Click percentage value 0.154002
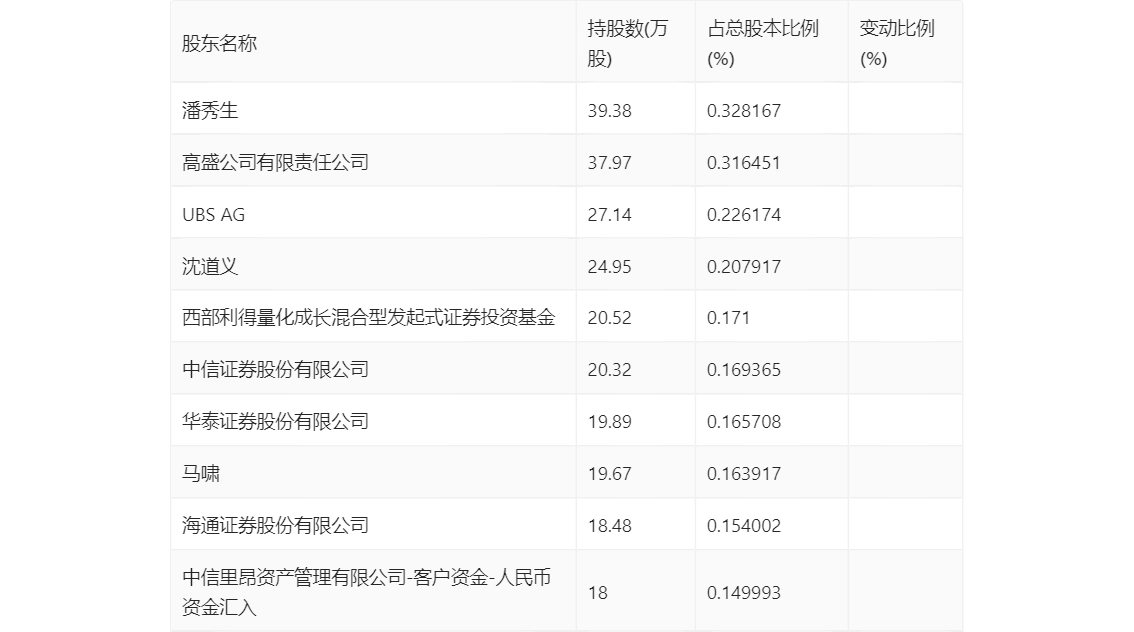 [x=744, y=526]
